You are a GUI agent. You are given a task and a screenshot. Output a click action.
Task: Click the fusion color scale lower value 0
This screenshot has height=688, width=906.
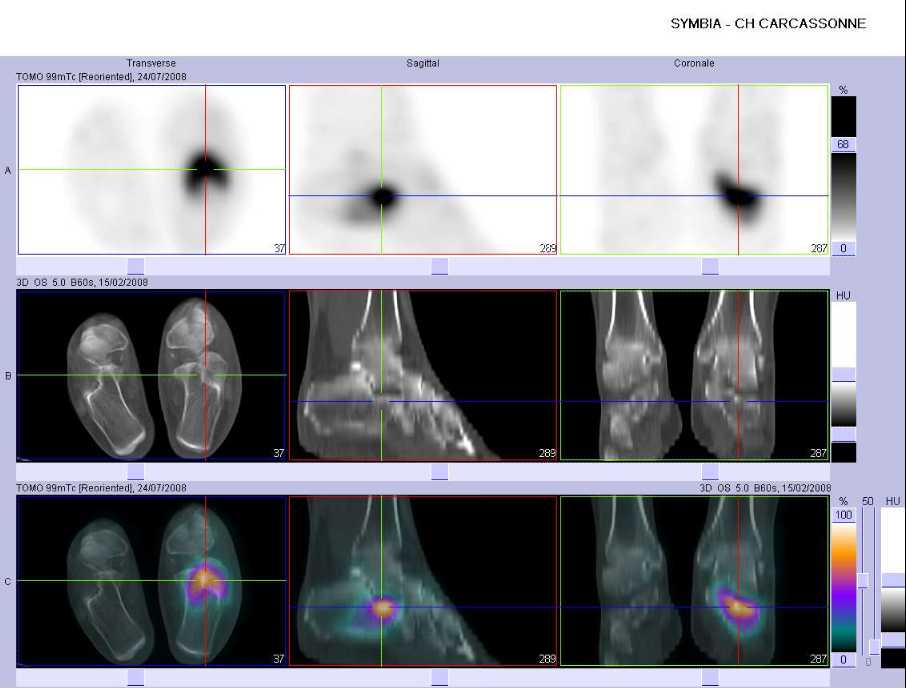click(843, 659)
